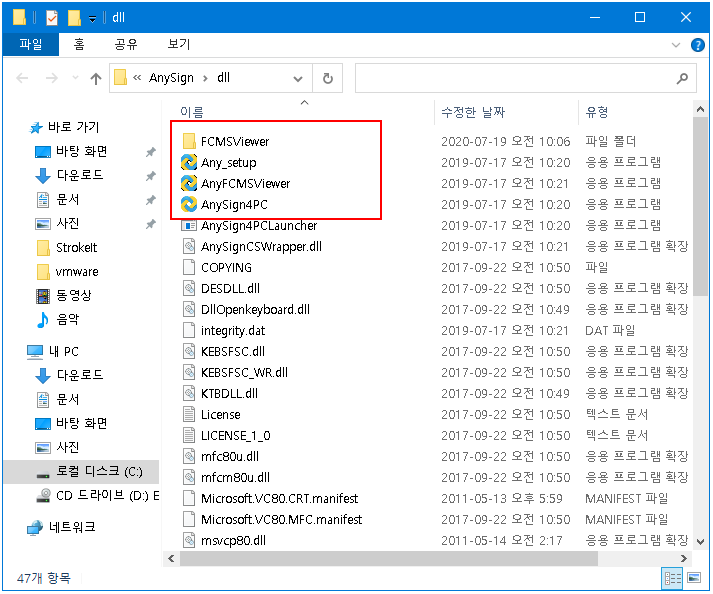
Task: Select 바로 가기 quick access header
Action: tap(74, 127)
